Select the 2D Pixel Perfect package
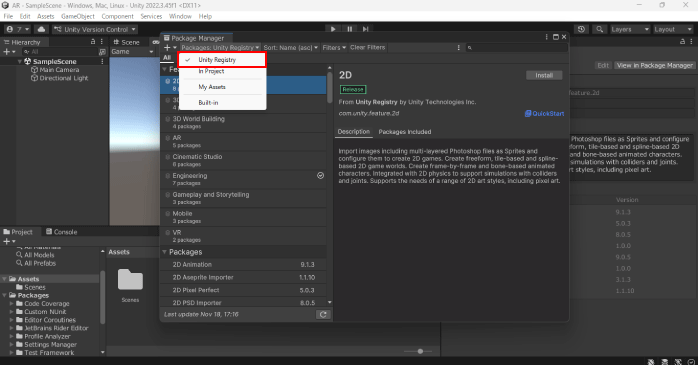 pos(243,290)
